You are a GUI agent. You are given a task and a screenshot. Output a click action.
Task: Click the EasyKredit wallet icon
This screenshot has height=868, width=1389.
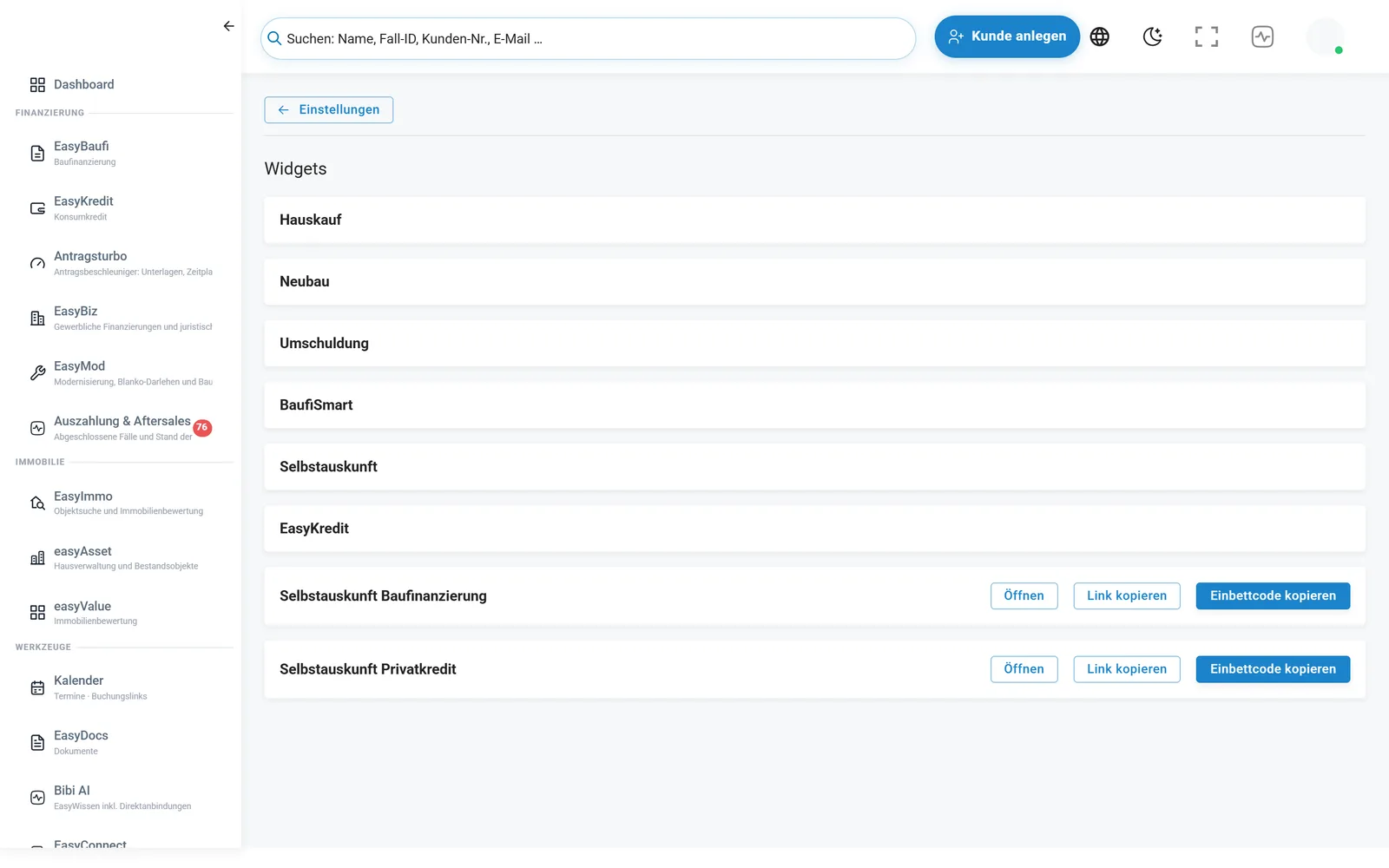point(37,208)
